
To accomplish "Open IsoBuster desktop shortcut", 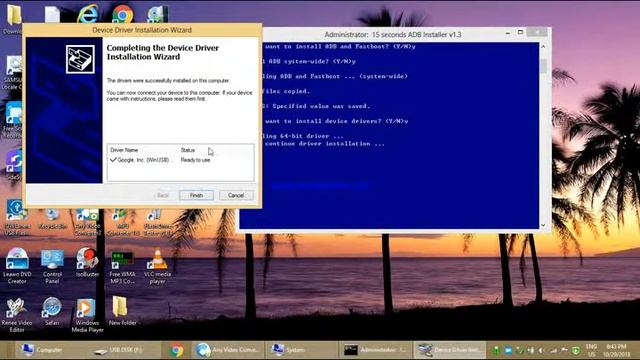I will pyautogui.click(x=87, y=262).
